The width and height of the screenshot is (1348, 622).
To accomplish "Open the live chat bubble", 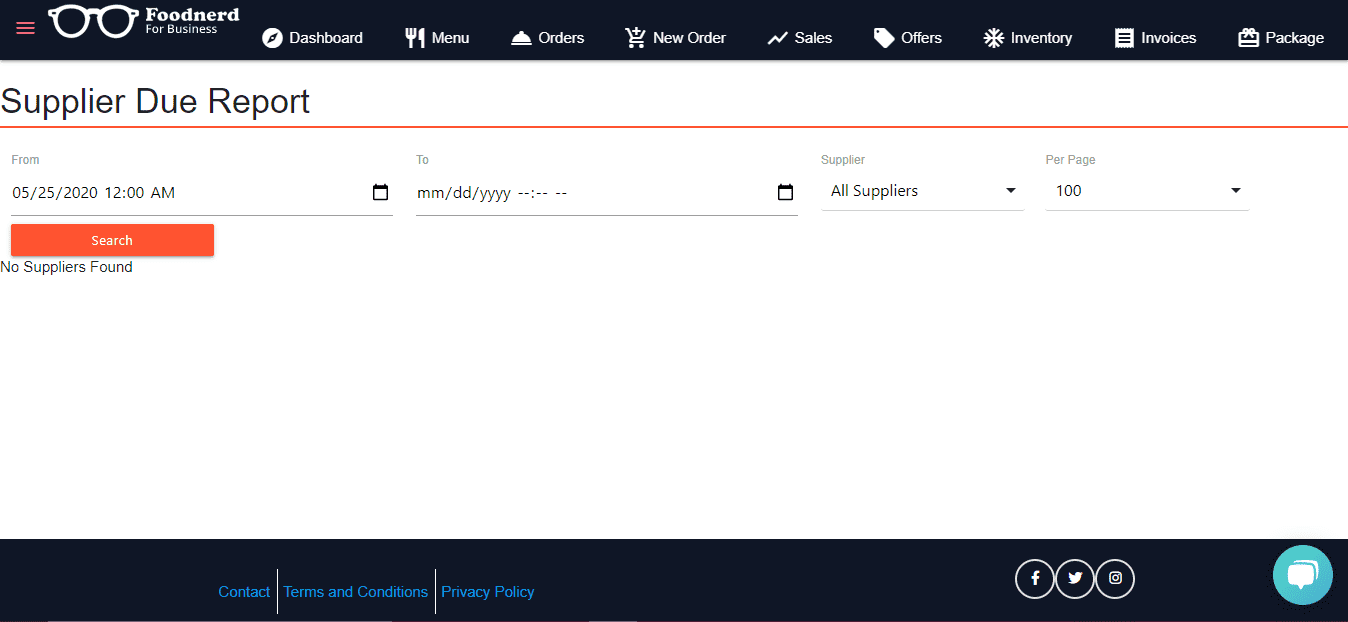I will pos(1302,575).
